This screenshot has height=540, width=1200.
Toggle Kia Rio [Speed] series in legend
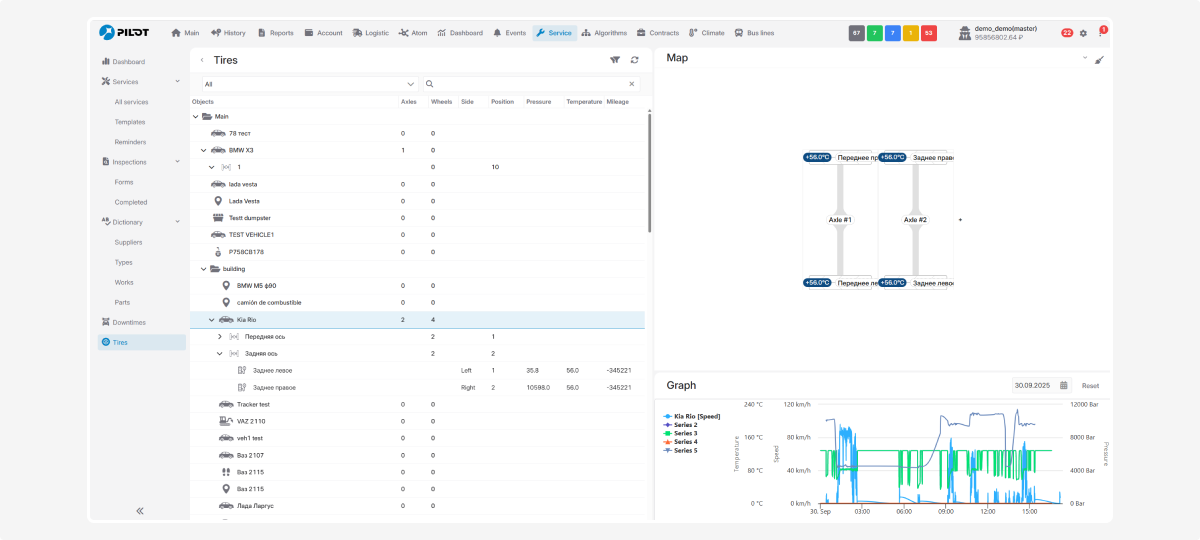(x=696, y=415)
